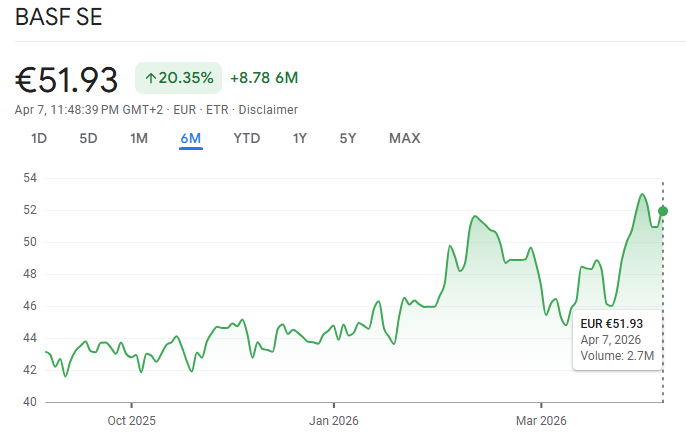Click the +8.78 6M change text
Screen dimensions: 686x441
[x=264, y=78]
